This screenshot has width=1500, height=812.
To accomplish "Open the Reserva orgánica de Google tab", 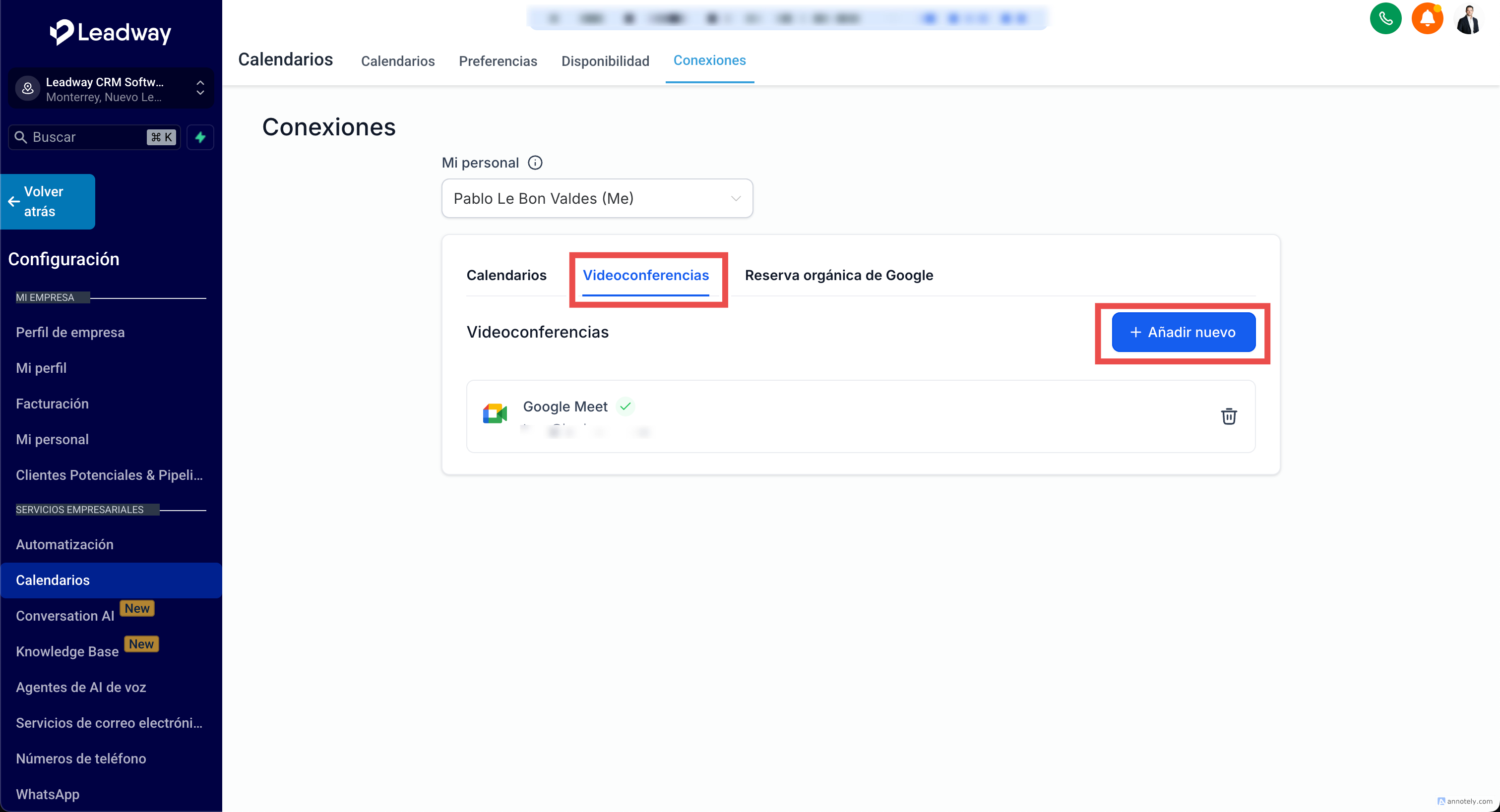I will [x=838, y=275].
